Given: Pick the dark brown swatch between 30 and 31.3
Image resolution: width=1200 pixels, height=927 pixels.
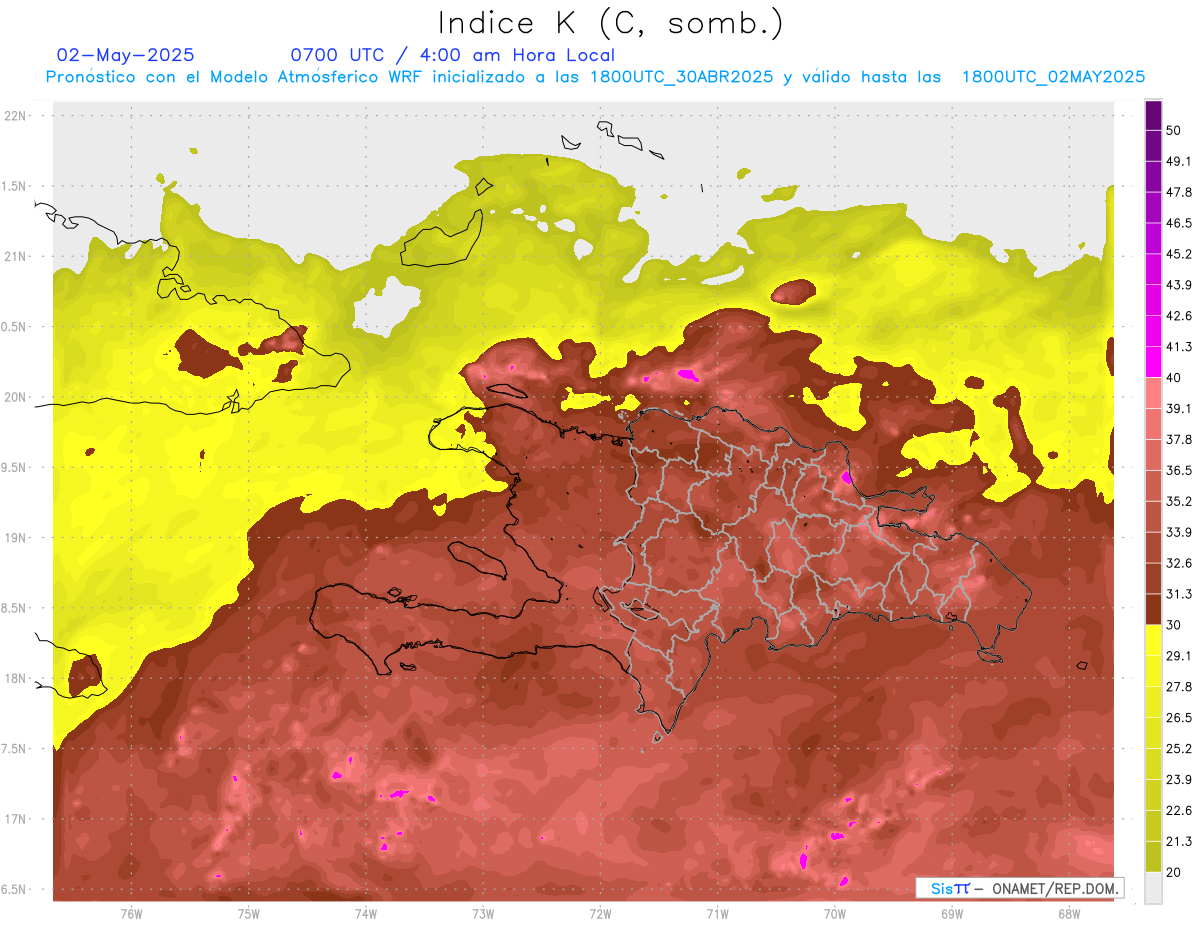Looking at the screenshot, I should pyautogui.click(x=1153, y=610).
